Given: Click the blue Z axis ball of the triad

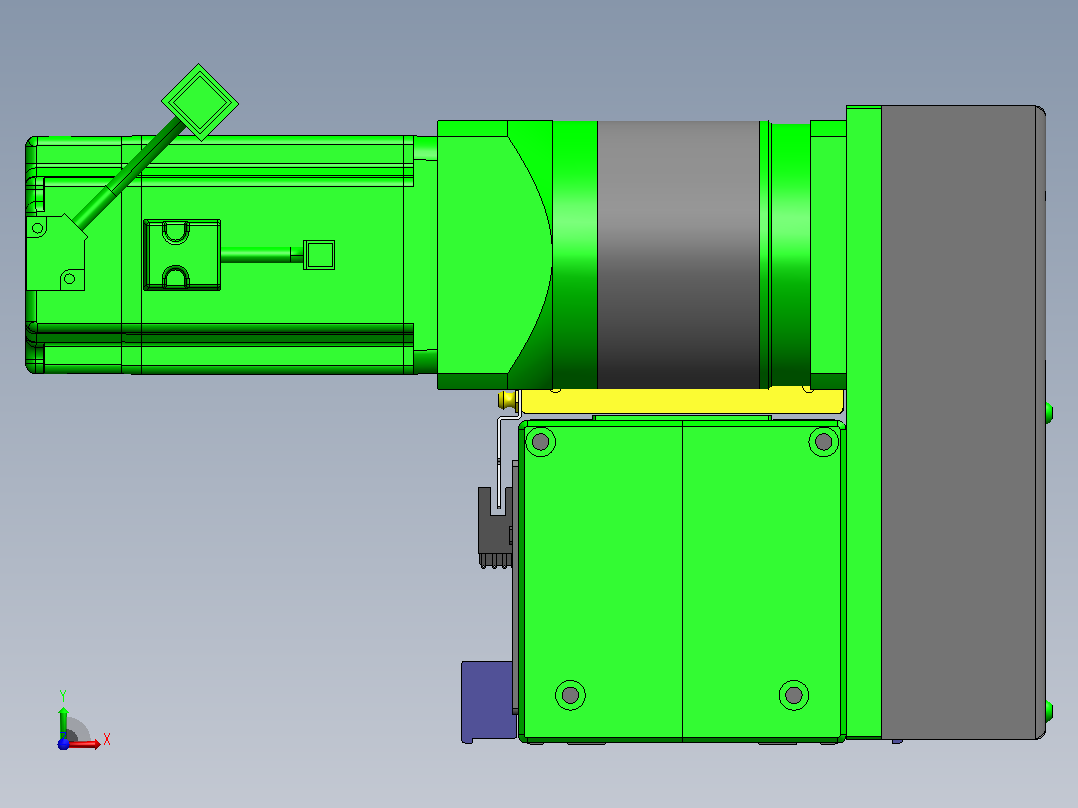Looking at the screenshot, I should [x=63, y=744].
